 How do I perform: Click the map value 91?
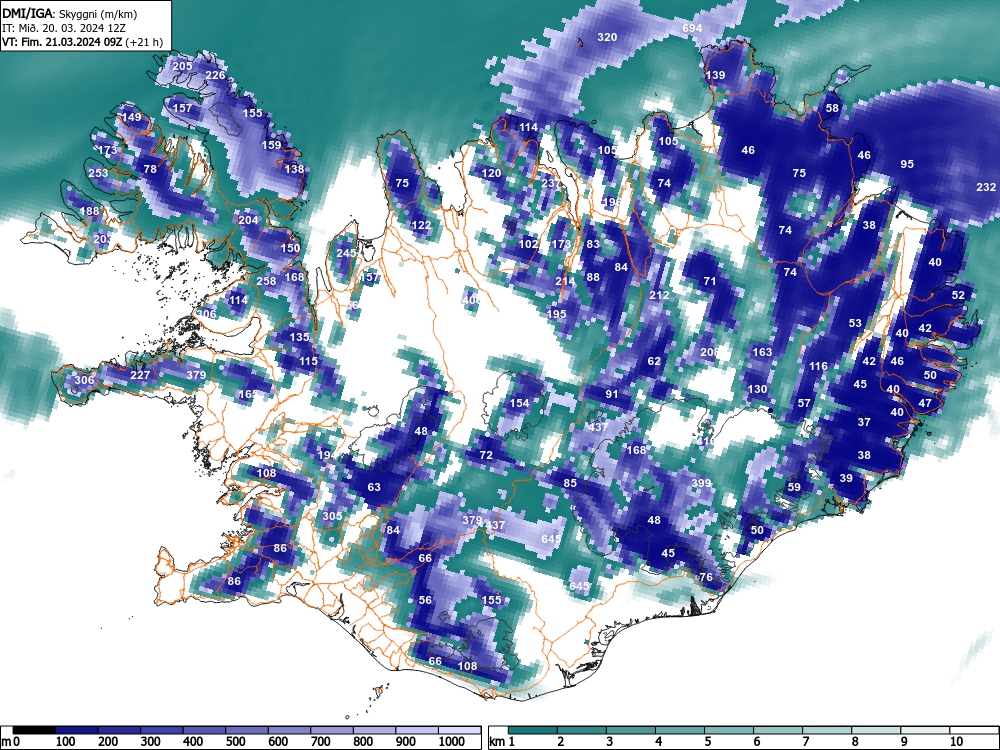tap(612, 393)
